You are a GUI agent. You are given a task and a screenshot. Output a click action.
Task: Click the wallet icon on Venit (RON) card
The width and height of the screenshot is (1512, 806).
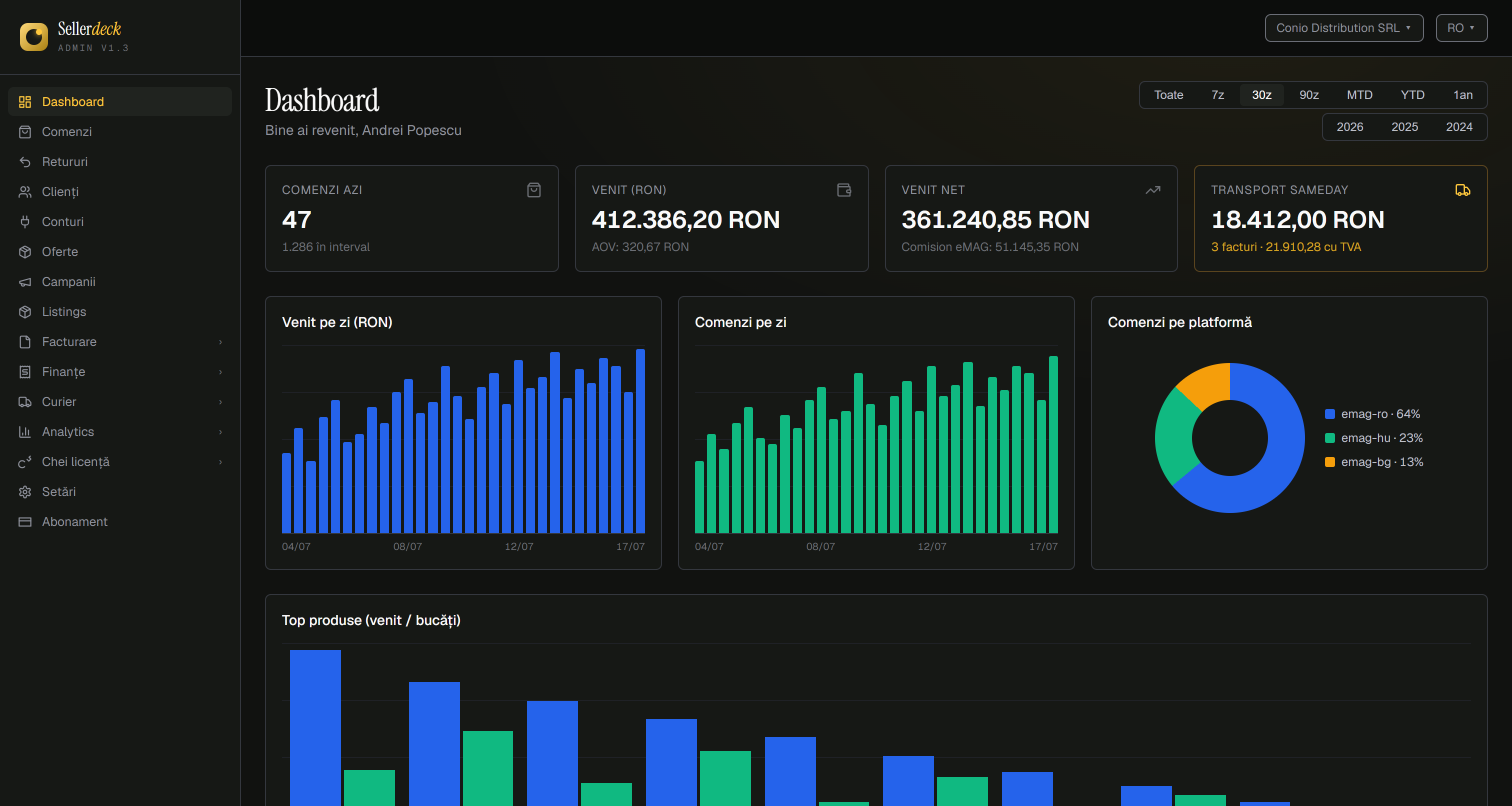click(x=843, y=189)
